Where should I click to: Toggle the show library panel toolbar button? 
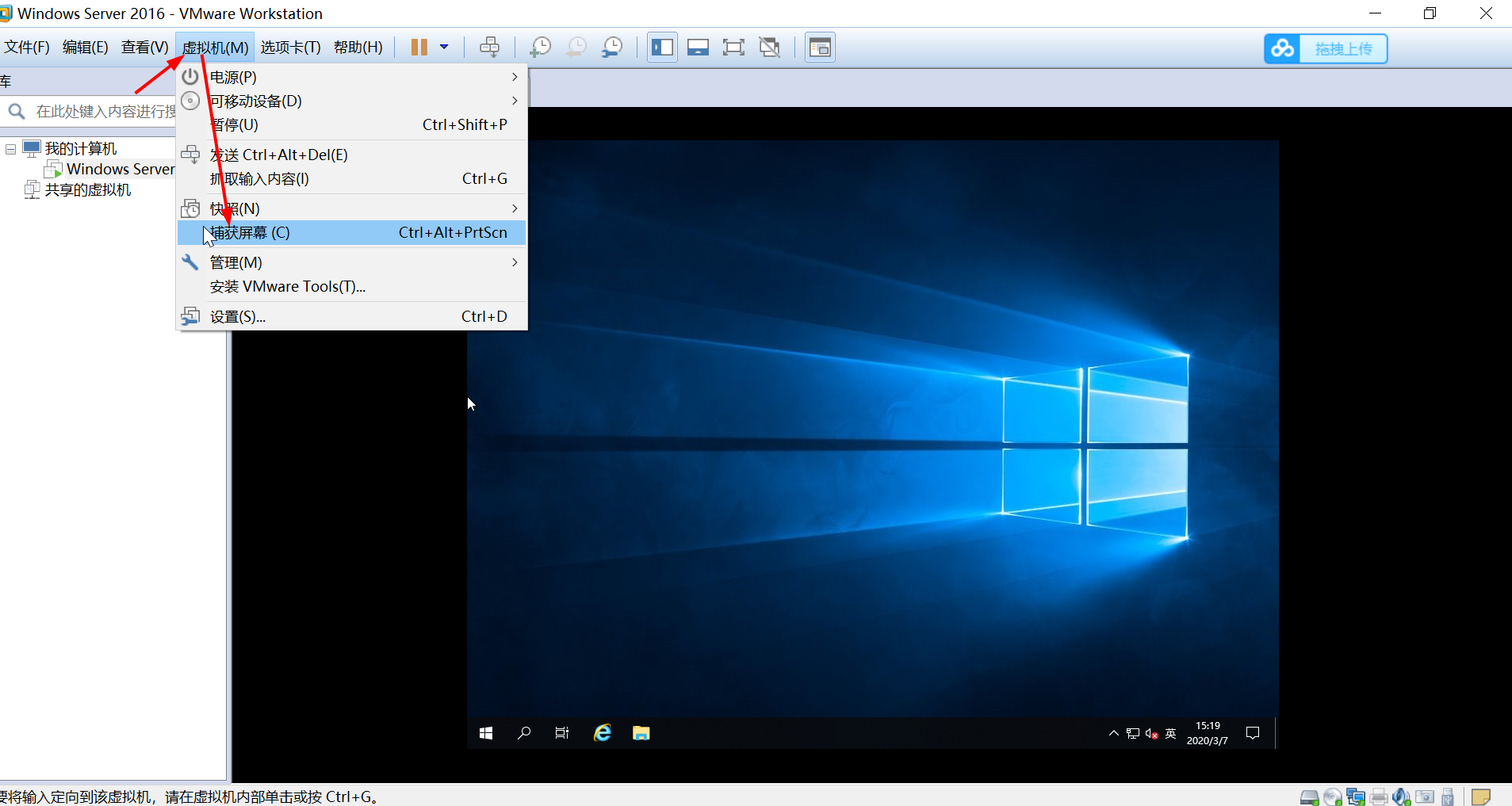pos(662,48)
